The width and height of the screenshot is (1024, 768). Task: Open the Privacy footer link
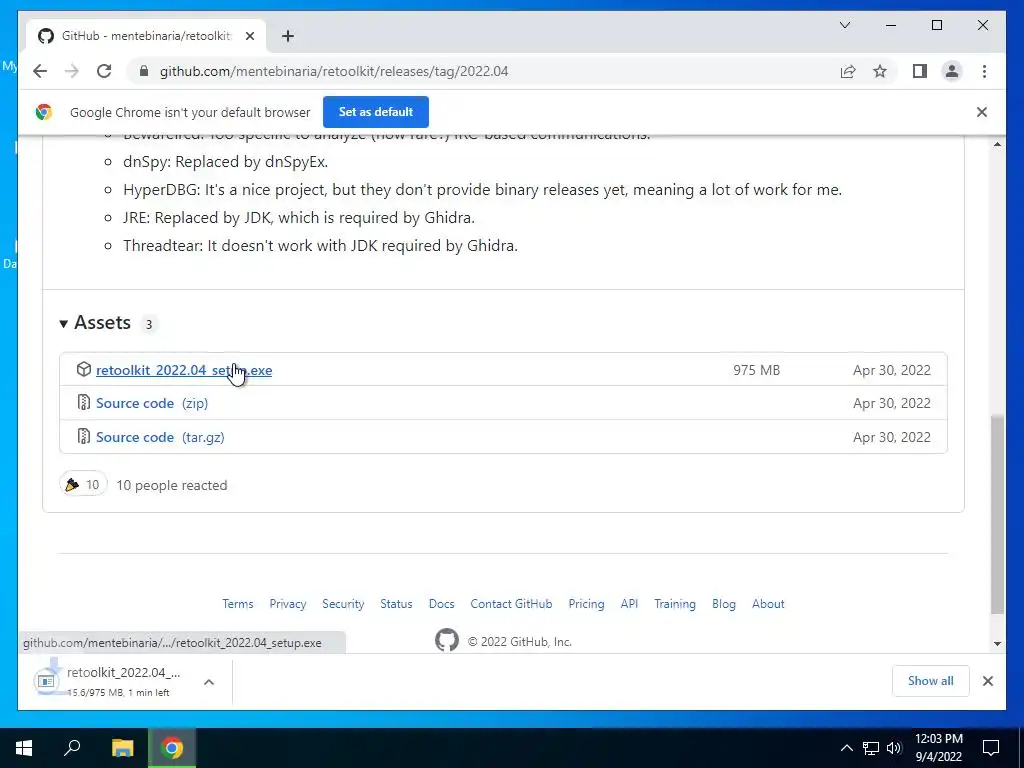[287, 604]
